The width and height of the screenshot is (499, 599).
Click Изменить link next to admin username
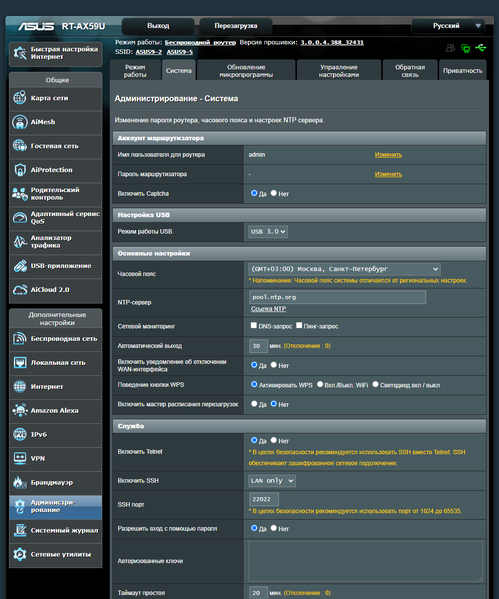388,155
